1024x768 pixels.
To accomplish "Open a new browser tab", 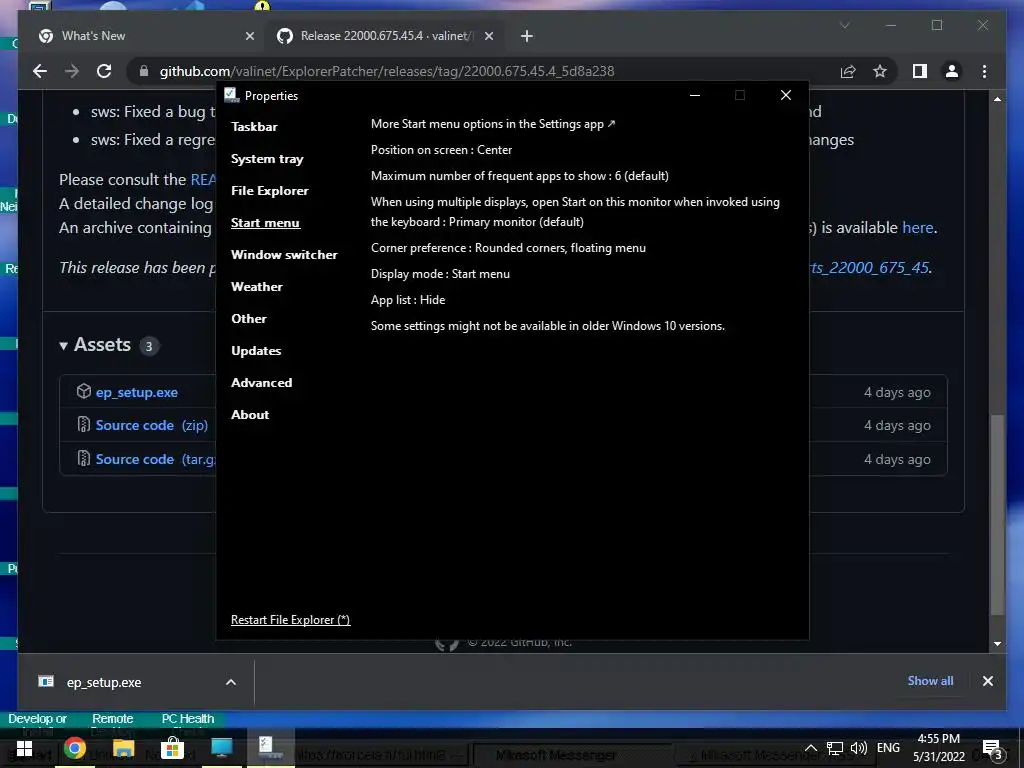I will pyautogui.click(x=527, y=37).
